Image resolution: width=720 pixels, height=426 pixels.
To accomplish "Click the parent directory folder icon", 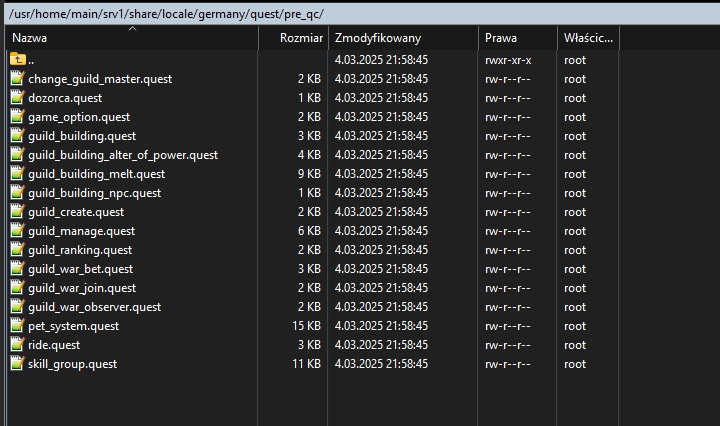I will tap(17, 60).
